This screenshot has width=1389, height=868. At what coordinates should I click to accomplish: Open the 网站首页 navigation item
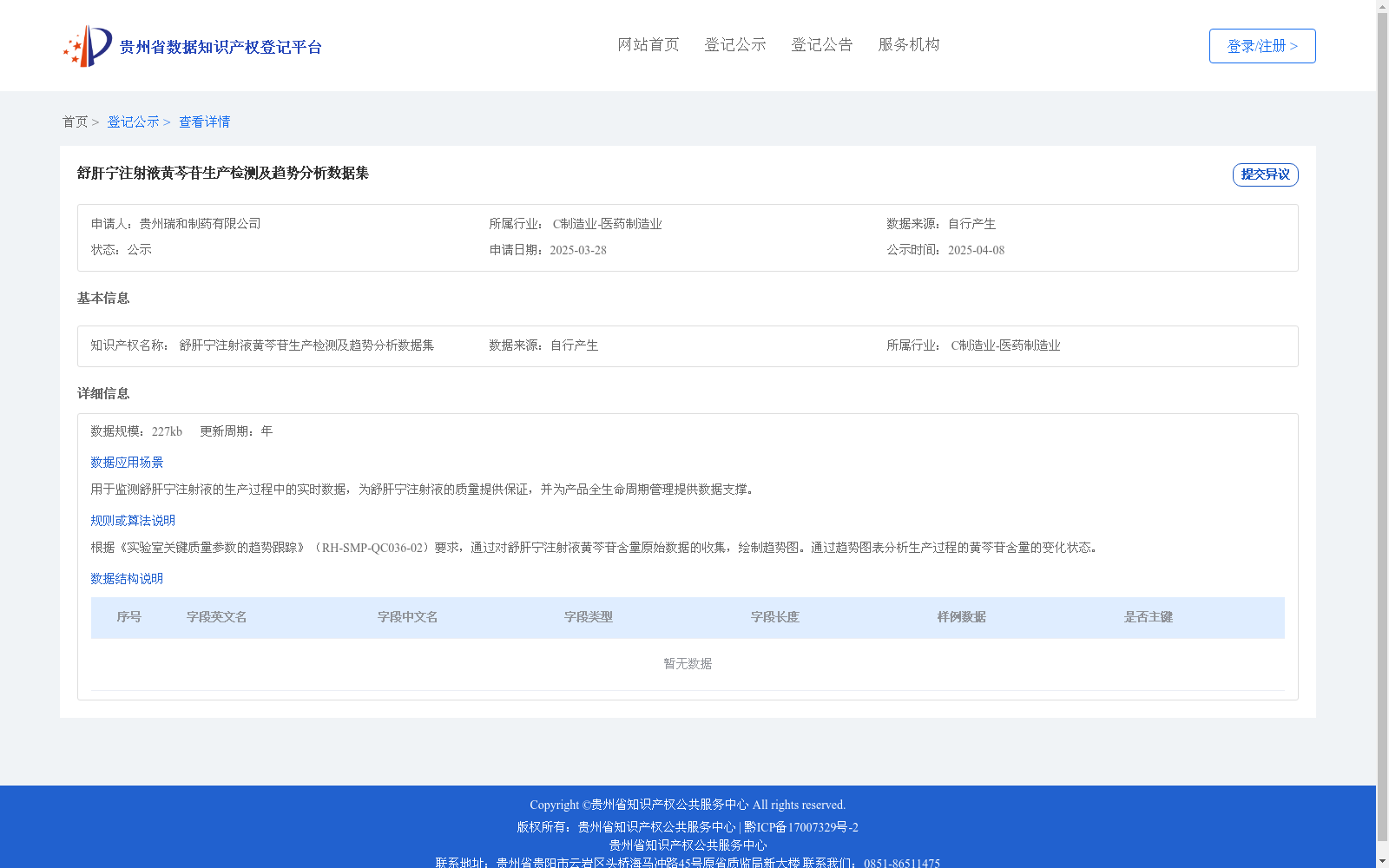648,44
